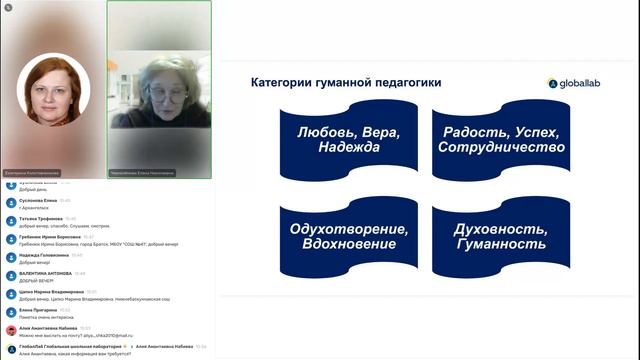
Task: Click the replied-to name after the ГлобалЛаб sender name
Action: [164, 347]
